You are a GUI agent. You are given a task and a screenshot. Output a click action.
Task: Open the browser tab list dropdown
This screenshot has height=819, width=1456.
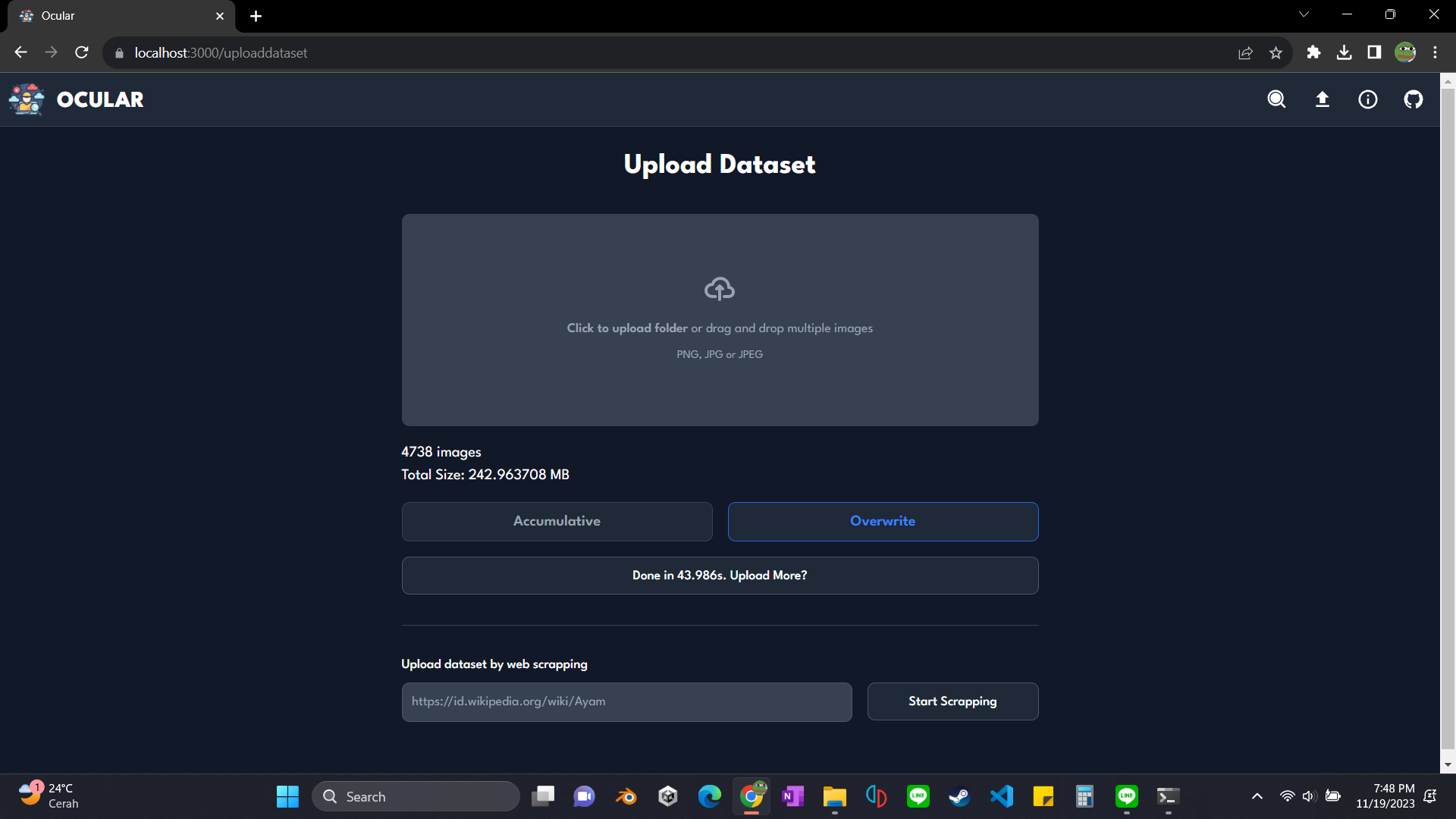[x=1303, y=15]
